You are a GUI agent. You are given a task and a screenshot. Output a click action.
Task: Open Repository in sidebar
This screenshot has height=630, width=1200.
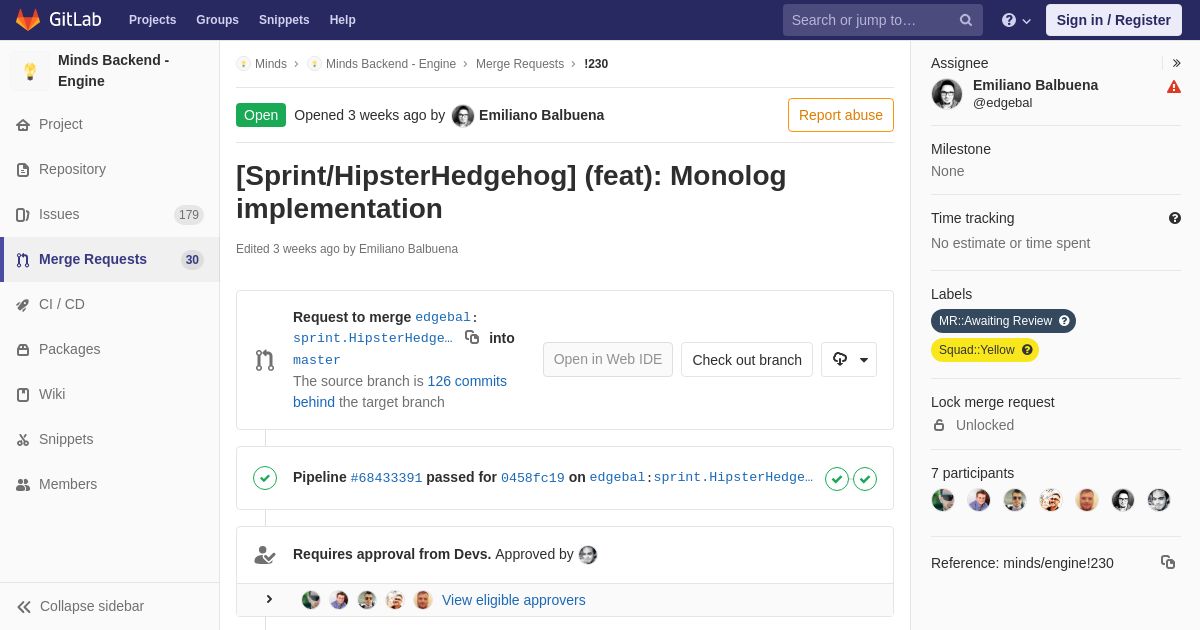(x=110, y=169)
